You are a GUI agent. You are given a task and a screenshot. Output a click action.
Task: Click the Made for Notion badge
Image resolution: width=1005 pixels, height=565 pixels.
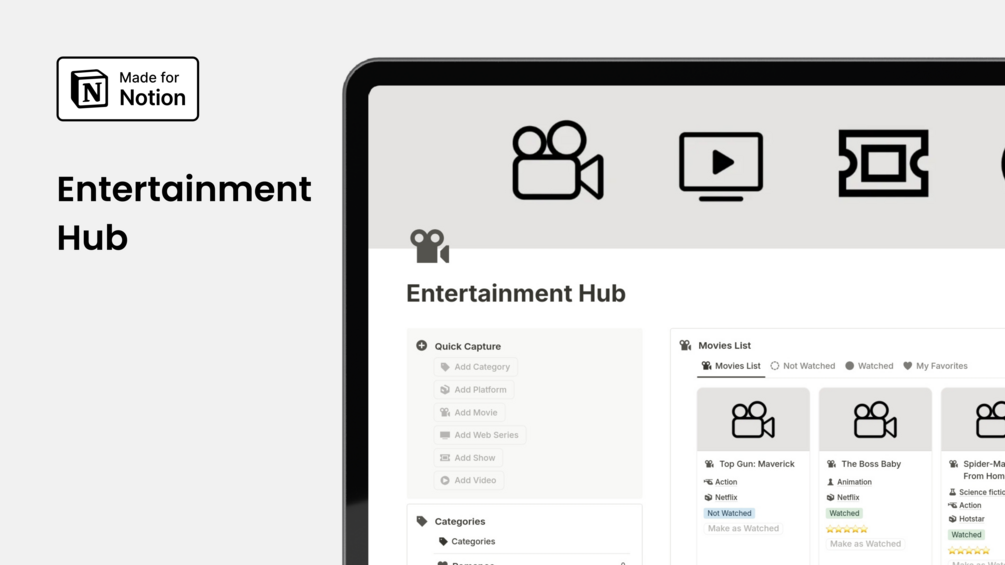pos(128,88)
